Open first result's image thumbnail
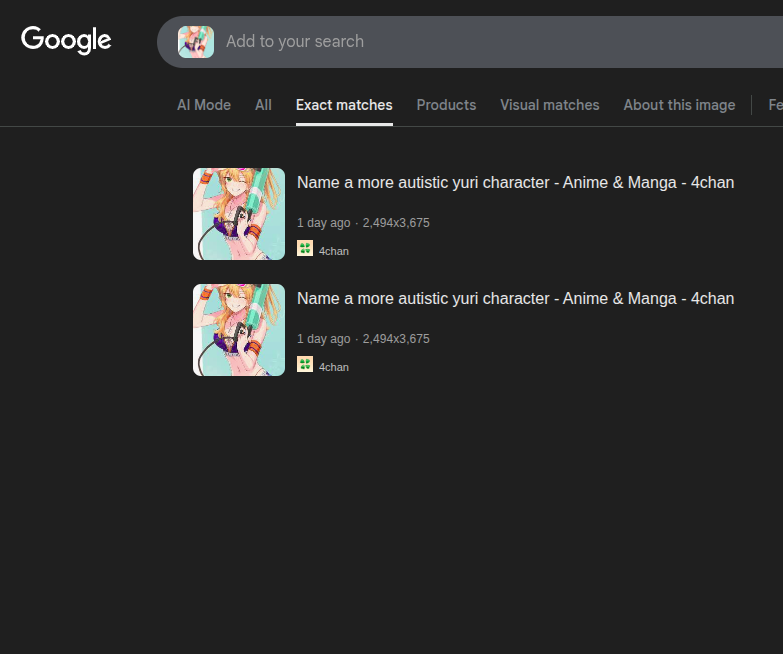This screenshot has width=783, height=654. 239,214
